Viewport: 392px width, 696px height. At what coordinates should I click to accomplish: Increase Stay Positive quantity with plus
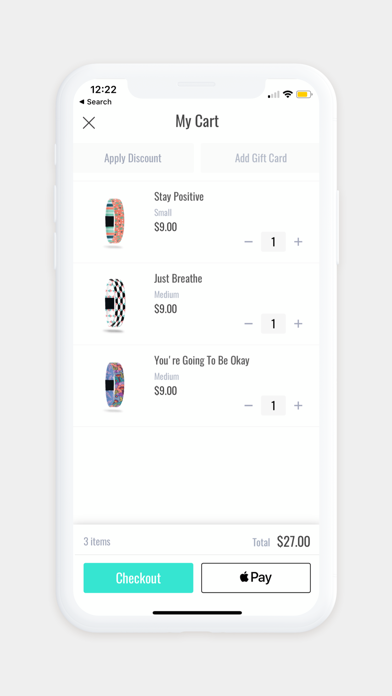(298, 242)
